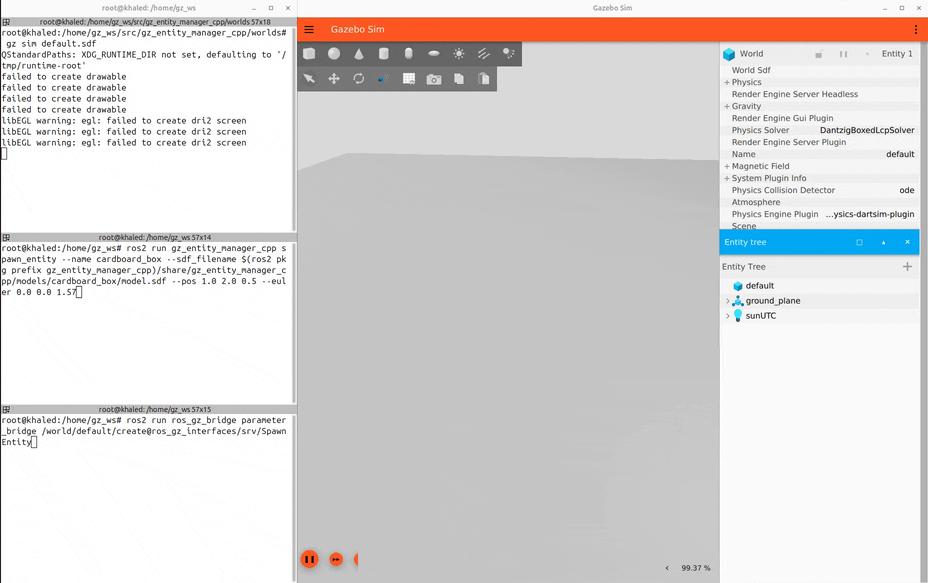Expand the ground_plane tree node
The image size is (928, 583).
coord(727,301)
